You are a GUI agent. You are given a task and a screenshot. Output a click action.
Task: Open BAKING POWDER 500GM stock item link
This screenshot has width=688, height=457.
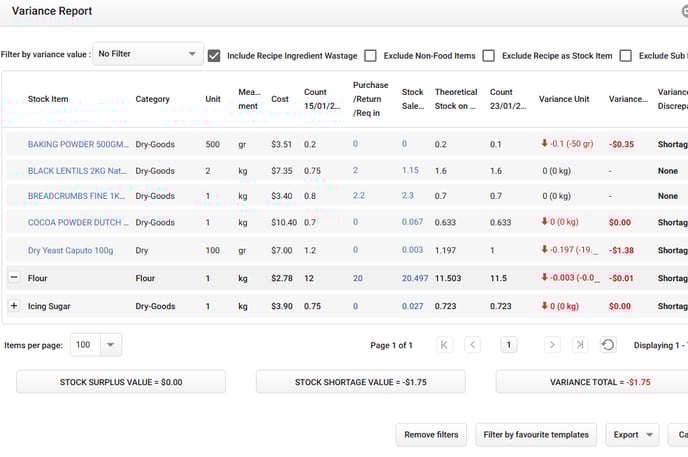point(78,144)
